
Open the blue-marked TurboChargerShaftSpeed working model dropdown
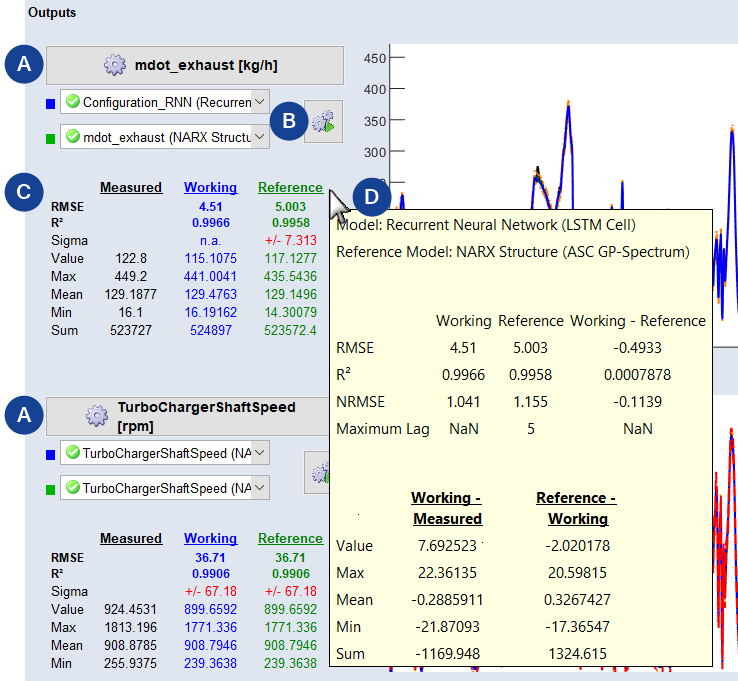click(260, 454)
